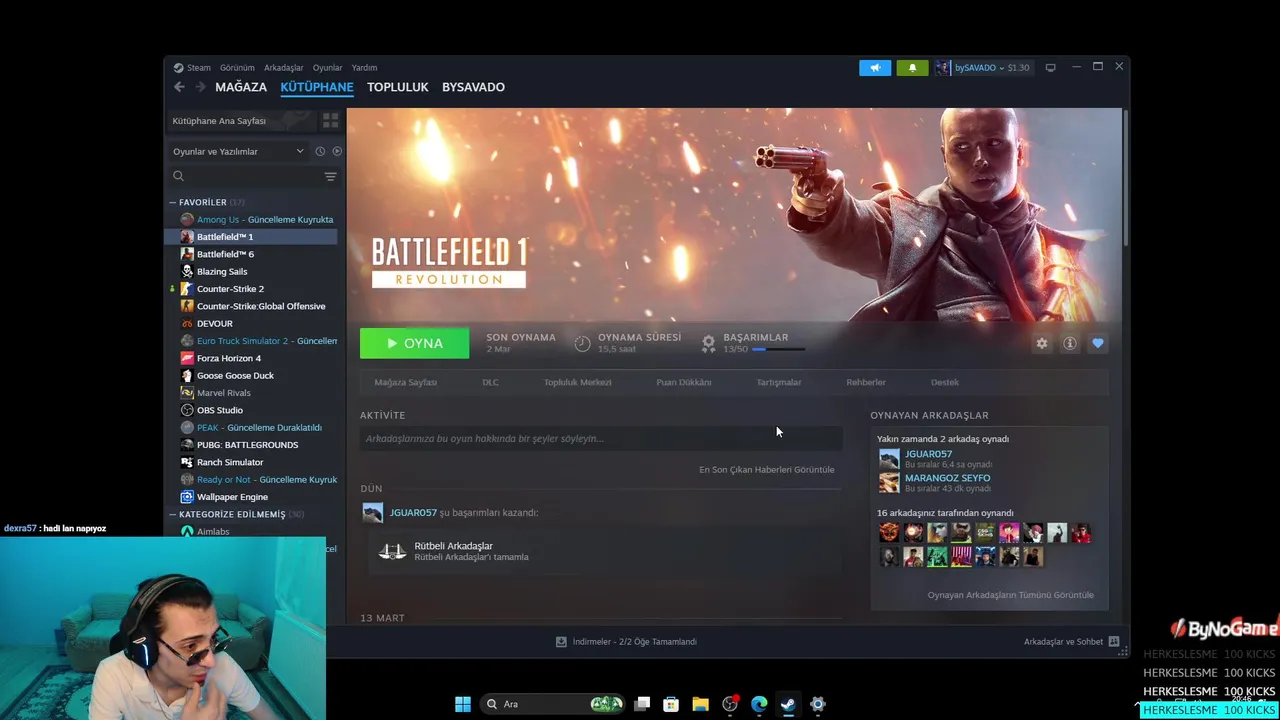This screenshot has height=720, width=1280.
Task: Click the game page vertical scrollbar
Action: (1126, 178)
